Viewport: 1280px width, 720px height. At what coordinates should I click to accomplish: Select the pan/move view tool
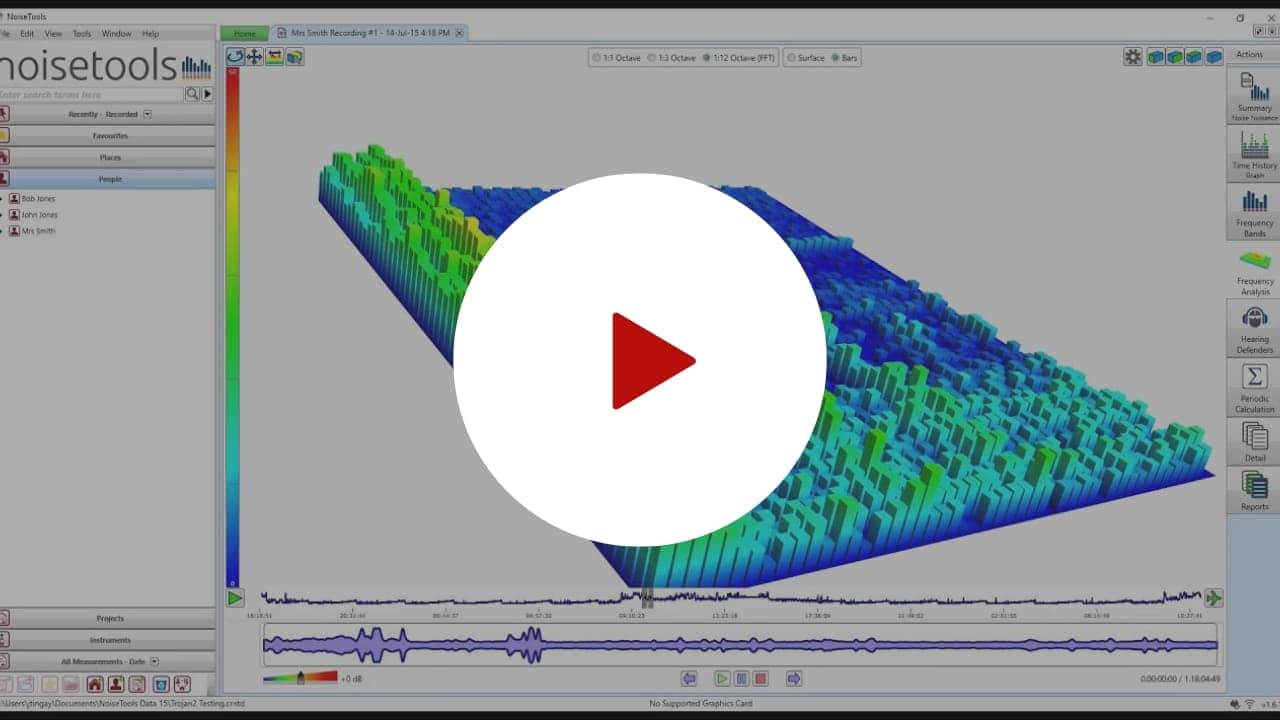click(254, 57)
